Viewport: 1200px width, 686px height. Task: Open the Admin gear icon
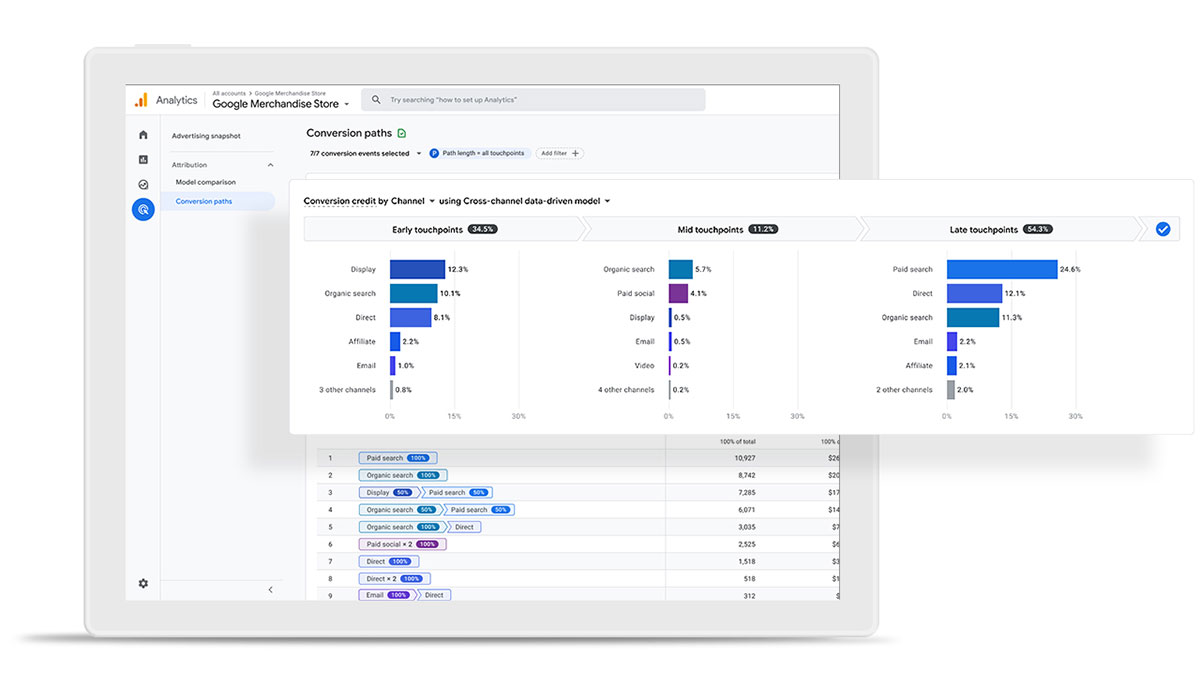tap(143, 583)
